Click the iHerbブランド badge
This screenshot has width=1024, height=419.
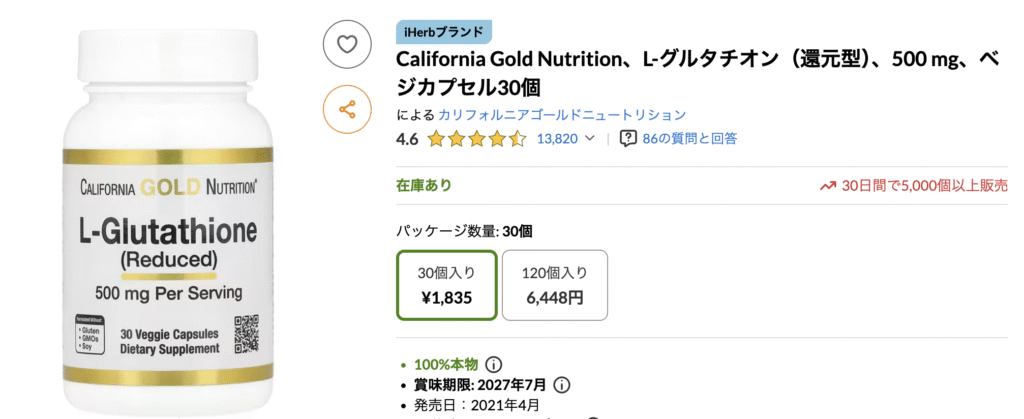[444, 32]
